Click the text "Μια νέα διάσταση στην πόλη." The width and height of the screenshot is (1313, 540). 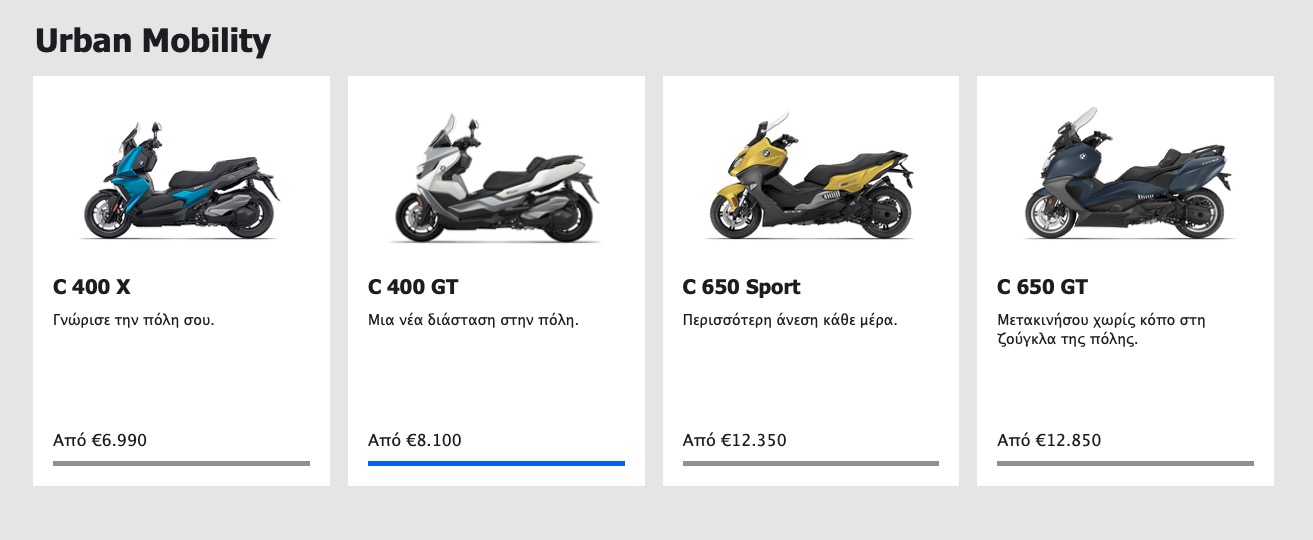point(473,321)
